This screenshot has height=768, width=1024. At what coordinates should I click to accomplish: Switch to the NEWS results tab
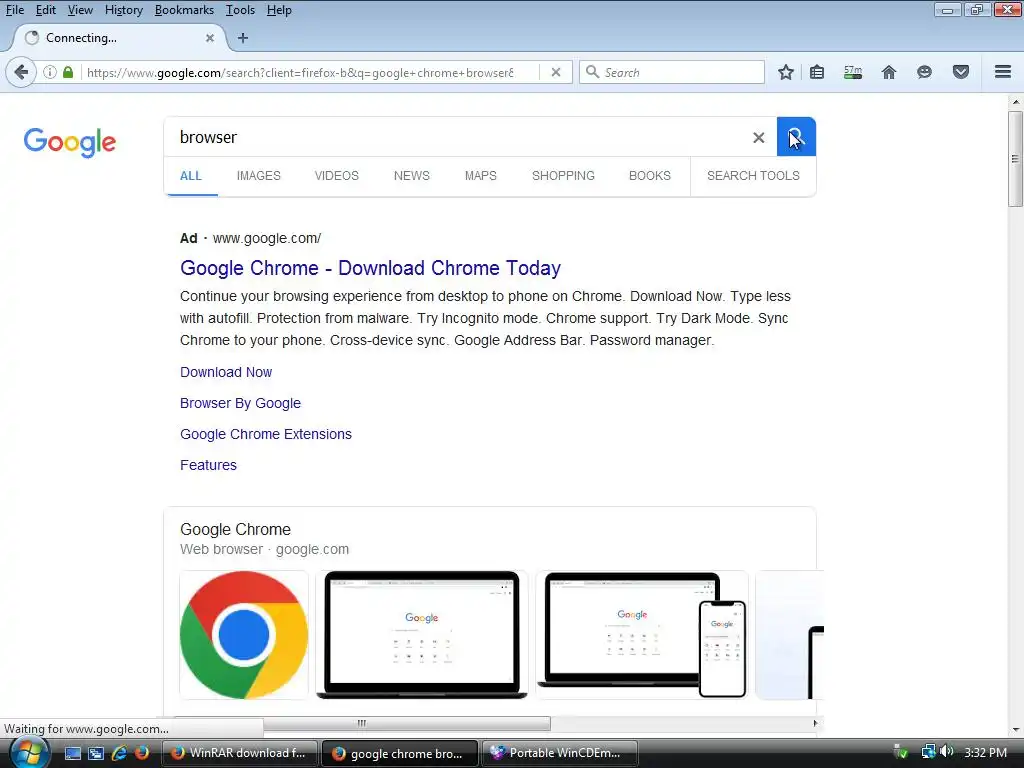point(411,176)
